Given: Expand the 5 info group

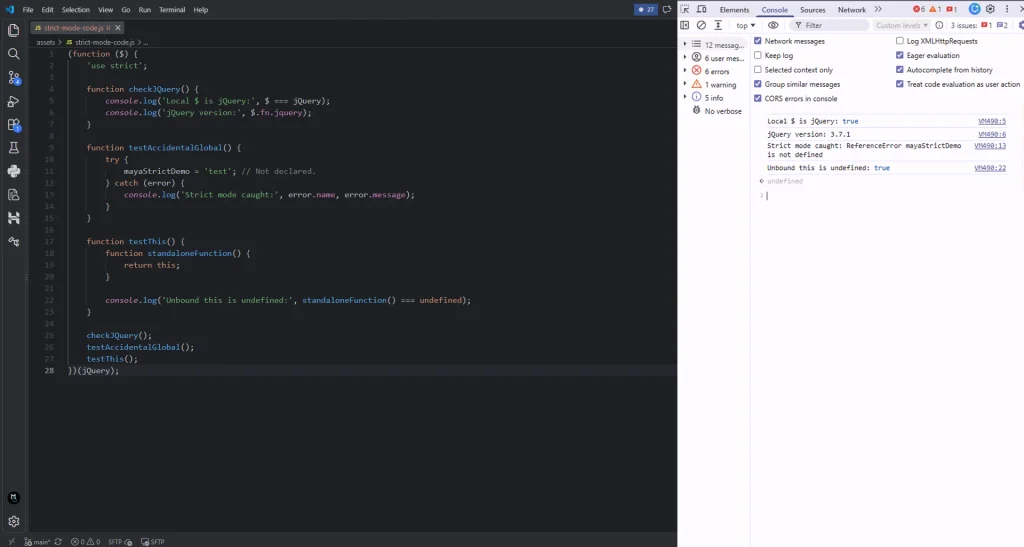Looking at the screenshot, I should (x=685, y=97).
